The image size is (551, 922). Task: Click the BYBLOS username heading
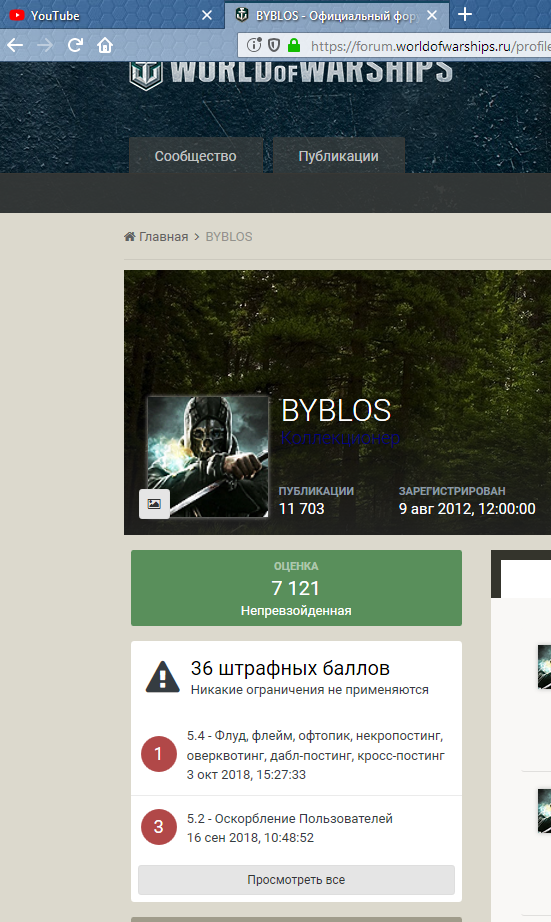point(336,410)
